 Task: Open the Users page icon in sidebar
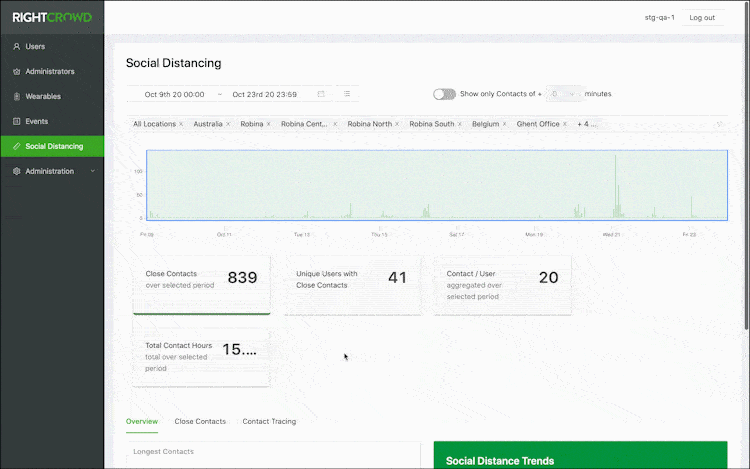[17, 46]
